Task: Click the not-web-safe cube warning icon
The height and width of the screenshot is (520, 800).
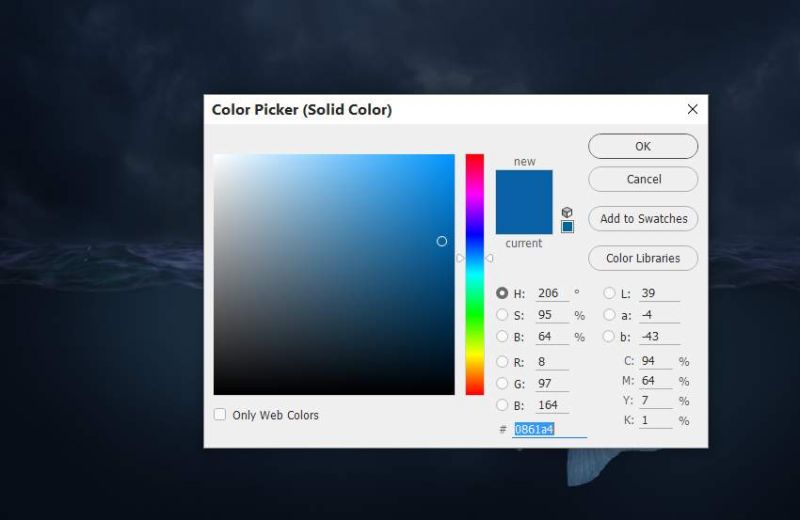Action: (x=567, y=212)
